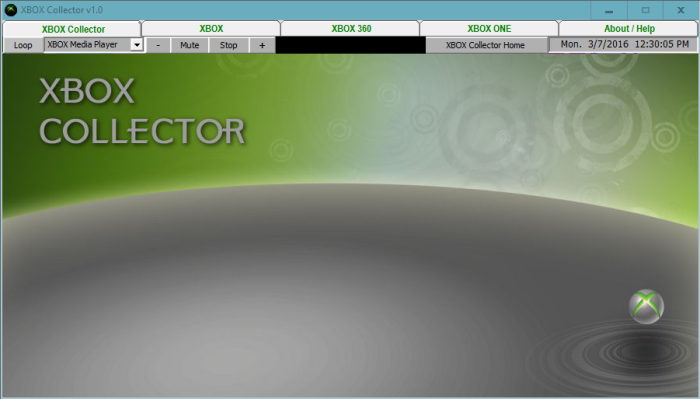This screenshot has height=399, width=700.
Task: Click the black media display bar
Action: (350, 45)
